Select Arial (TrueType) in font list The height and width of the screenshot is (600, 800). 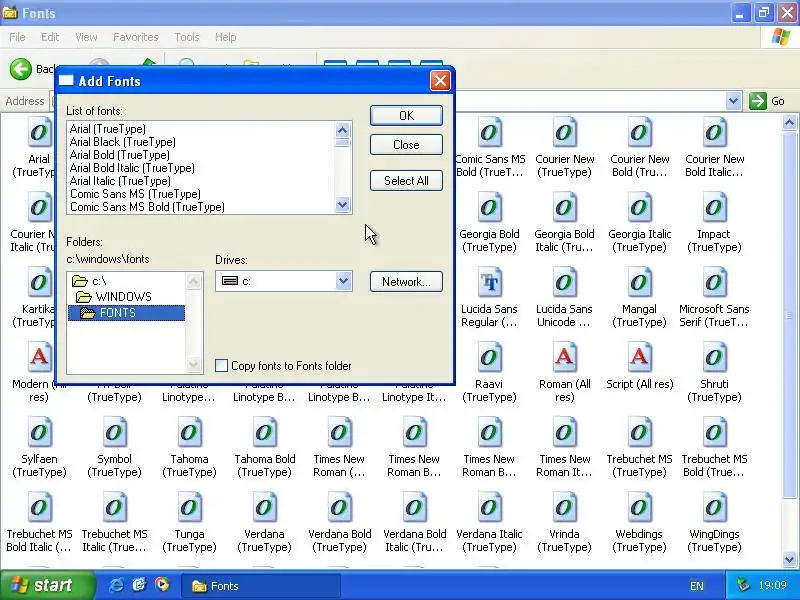click(108, 129)
